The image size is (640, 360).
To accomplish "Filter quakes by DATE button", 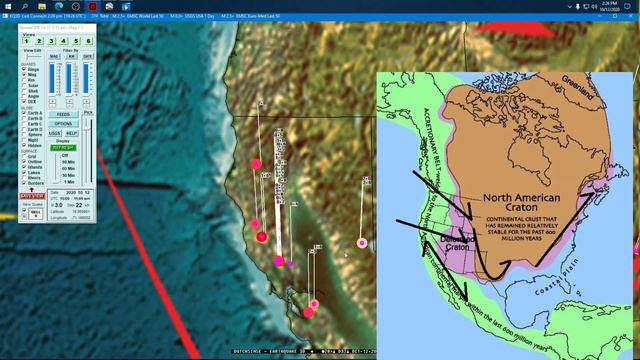I will (x=88, y=56).
